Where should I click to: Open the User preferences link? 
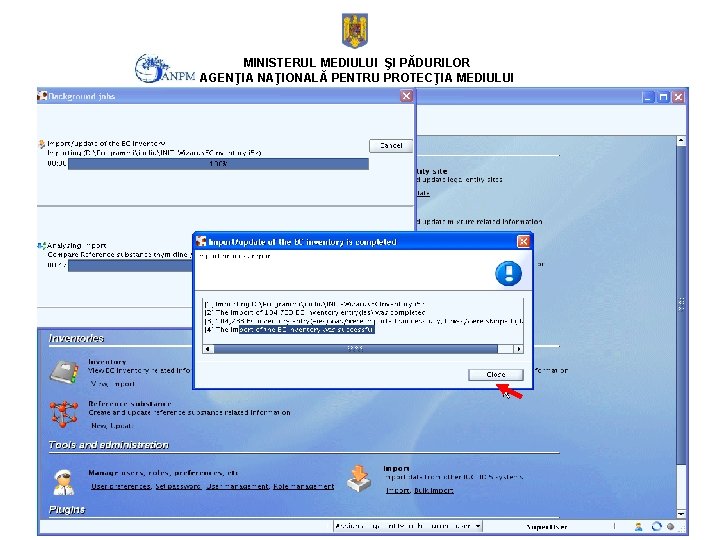coord(121,486)
